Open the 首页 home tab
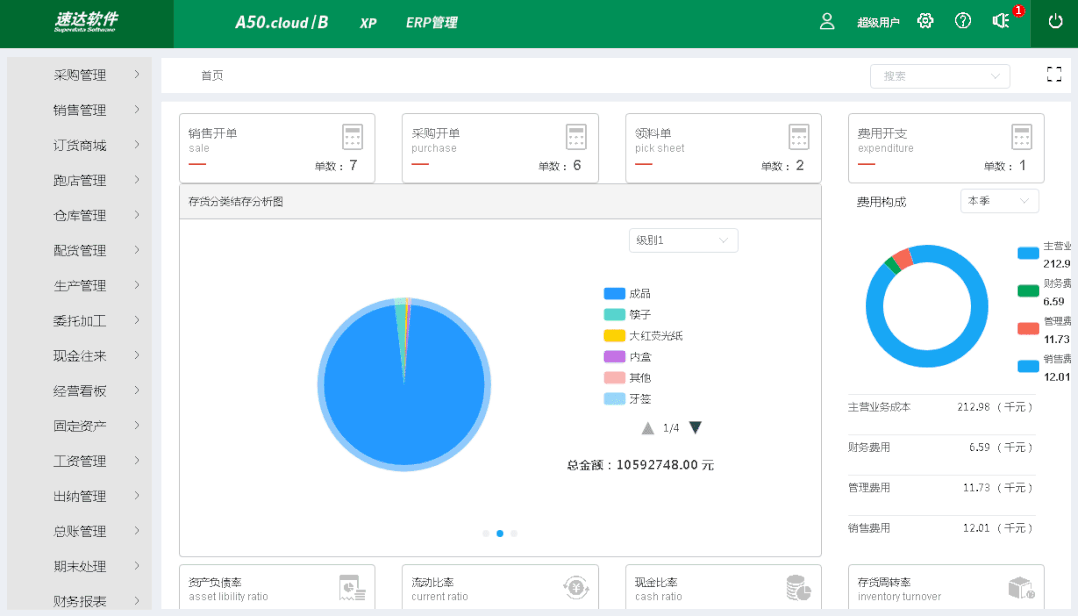 pos(212,76)
